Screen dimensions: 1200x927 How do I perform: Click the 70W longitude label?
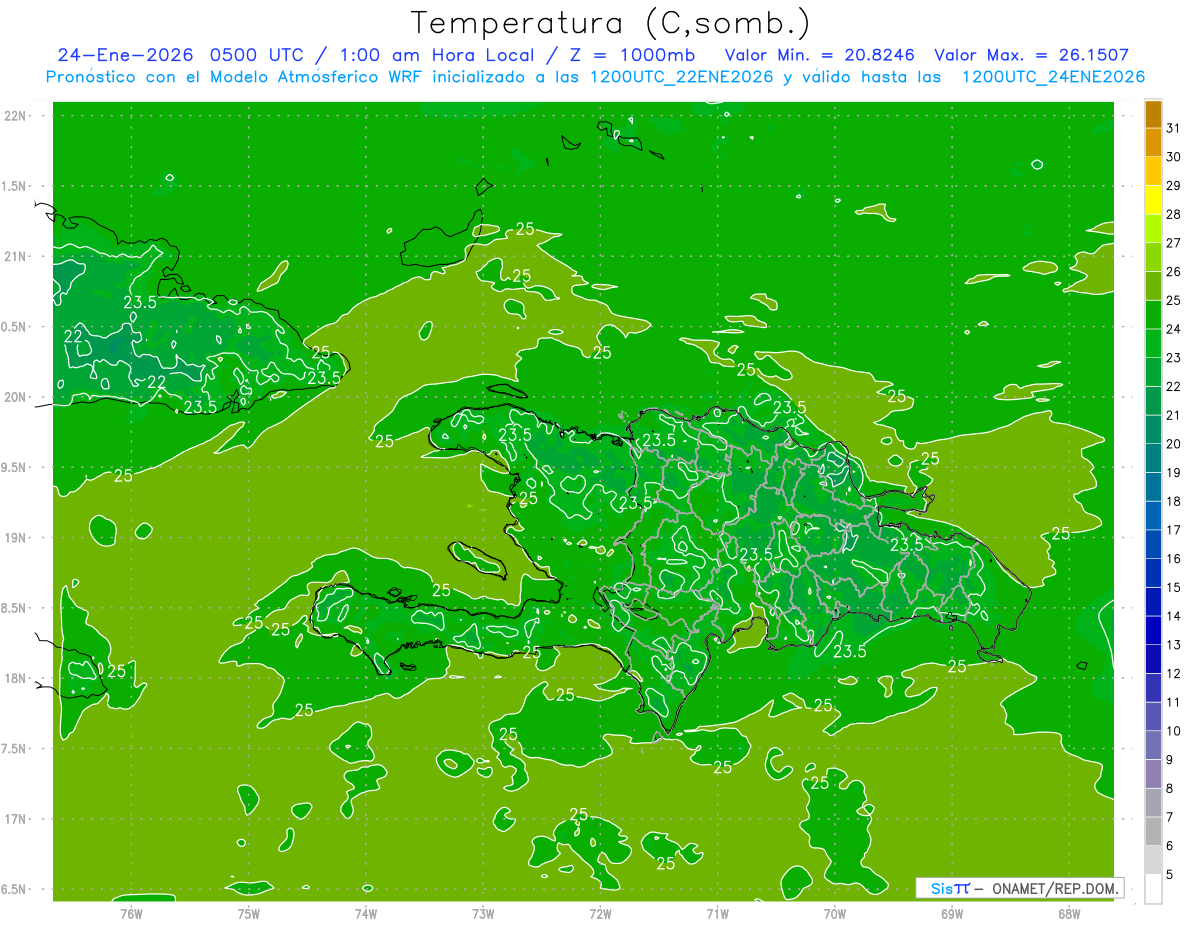(835, 914)
